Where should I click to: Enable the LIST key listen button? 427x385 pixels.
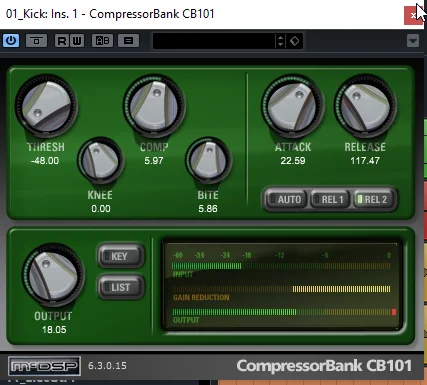coord(120,287)
